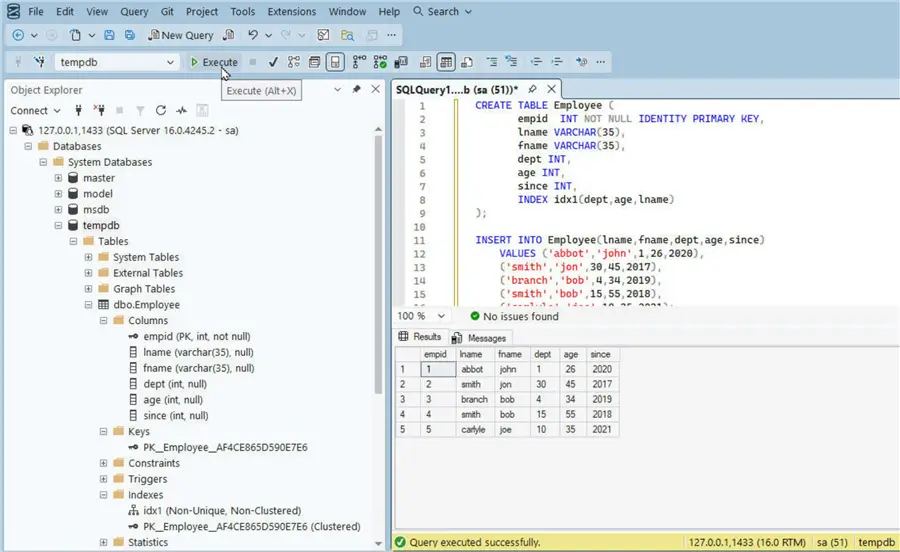900x552 pixels.
Task: Open the Activity Monitor toolbar icon
Action: pyautogui.click(x=323, y=35)
